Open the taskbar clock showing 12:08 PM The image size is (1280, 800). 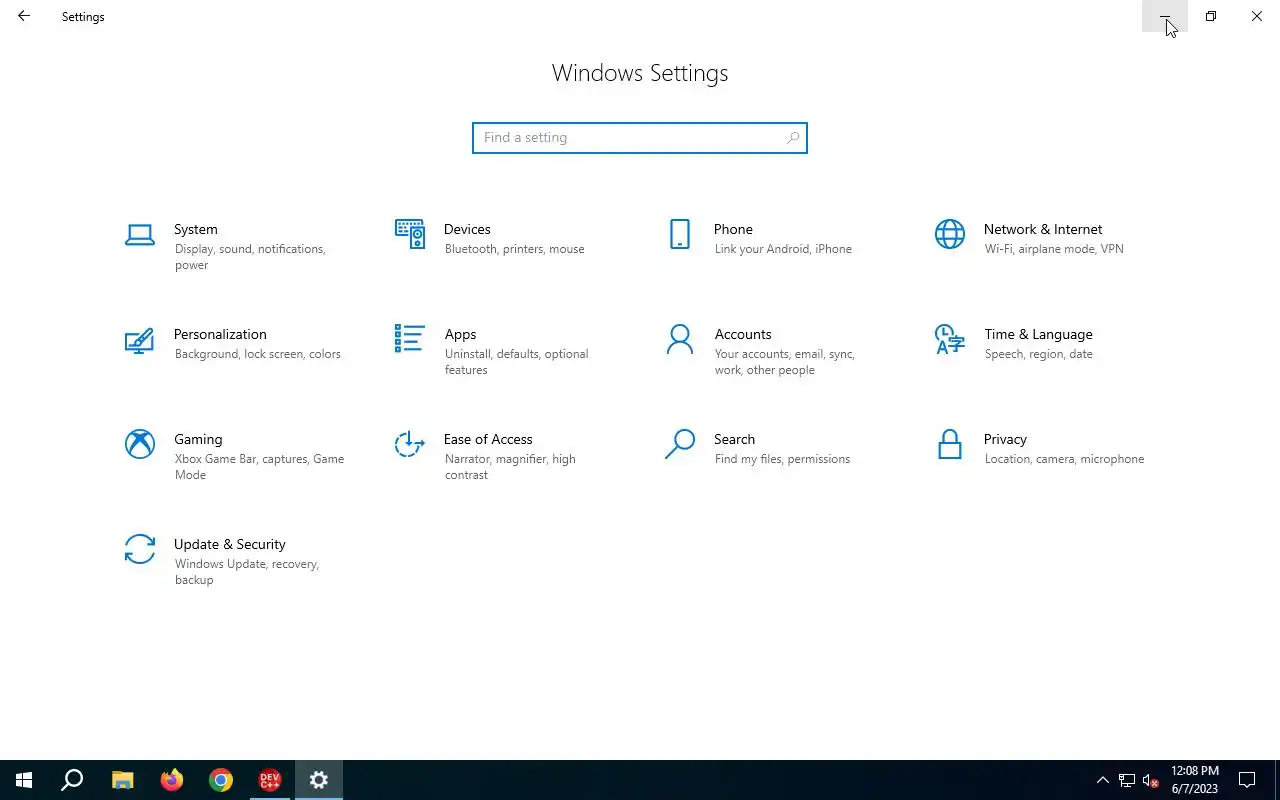click(1195, 780)
